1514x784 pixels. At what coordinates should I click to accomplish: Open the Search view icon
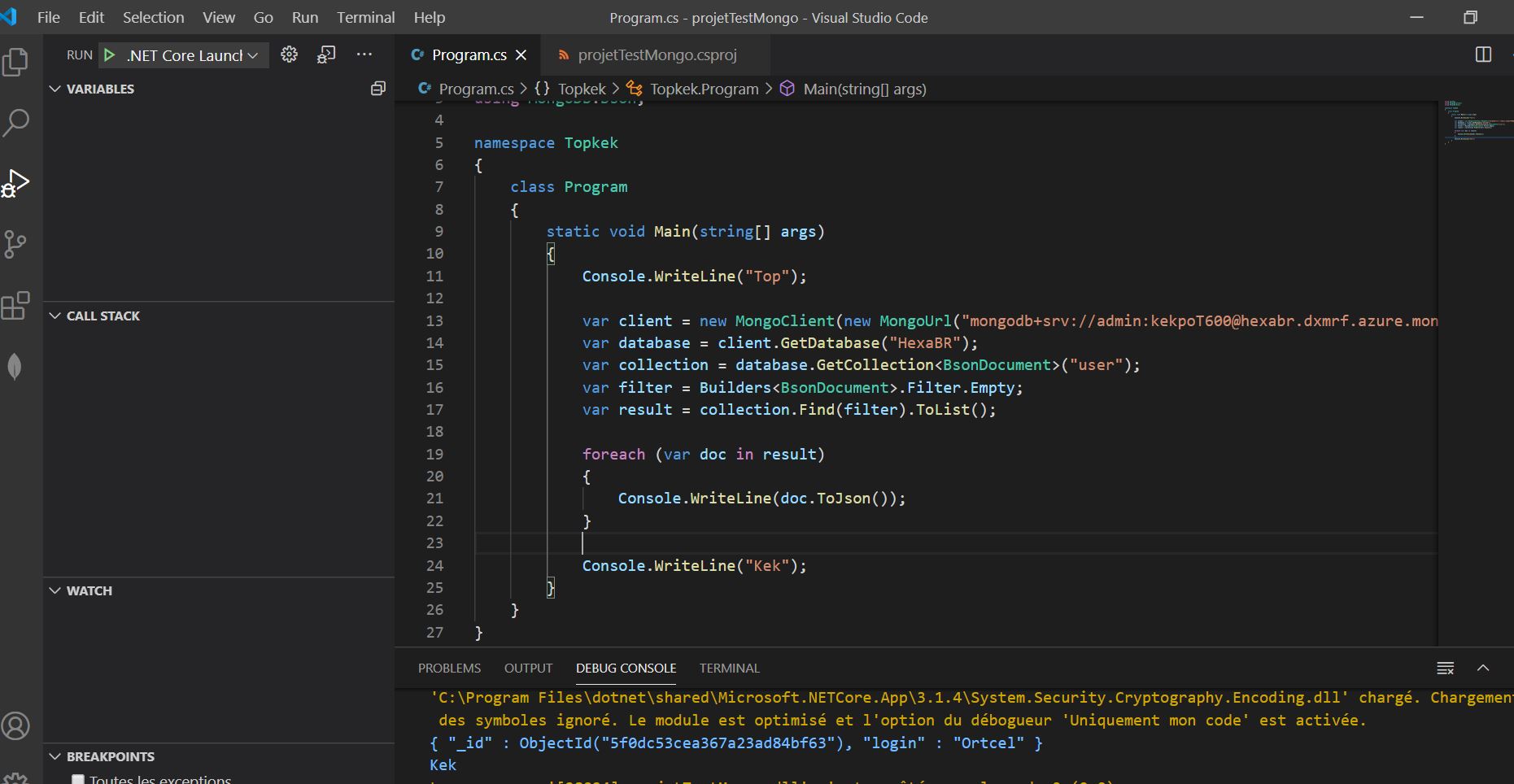point(16,123)
